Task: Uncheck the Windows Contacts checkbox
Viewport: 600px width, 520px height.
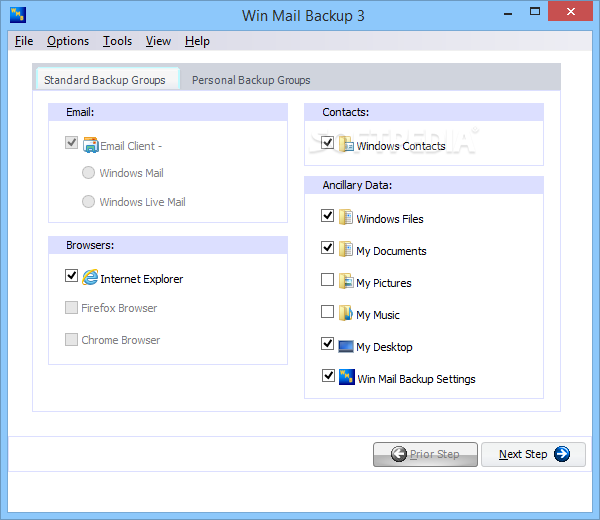Action: pyautogui.click(x=328, y=143)
